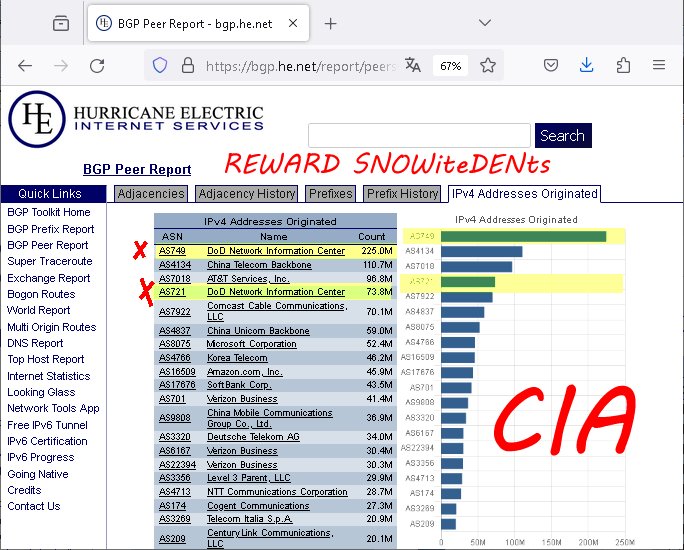Click the browser forward arrow

pyautogui.click(x=61, y=66)
